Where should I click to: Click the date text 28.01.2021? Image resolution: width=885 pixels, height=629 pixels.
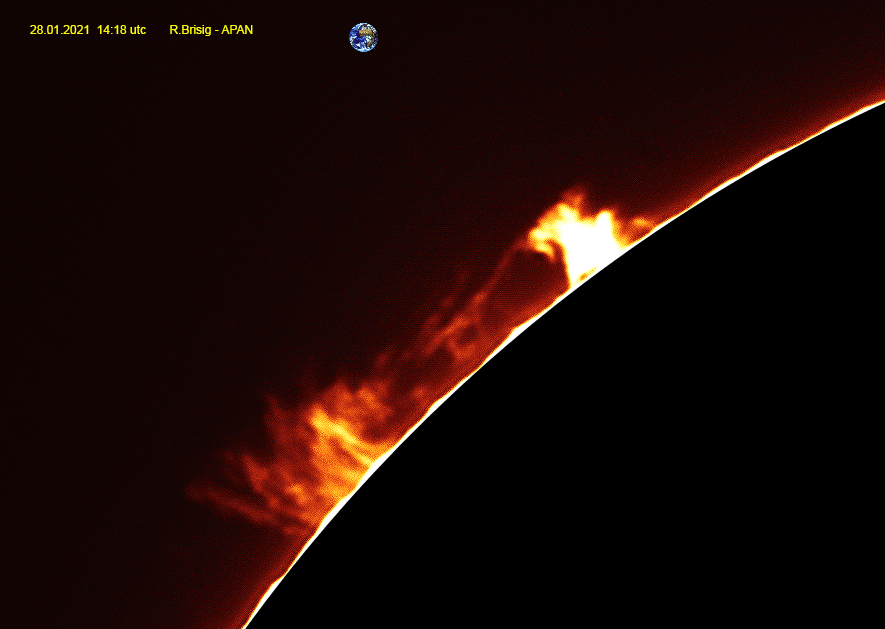tap(59, 30)
